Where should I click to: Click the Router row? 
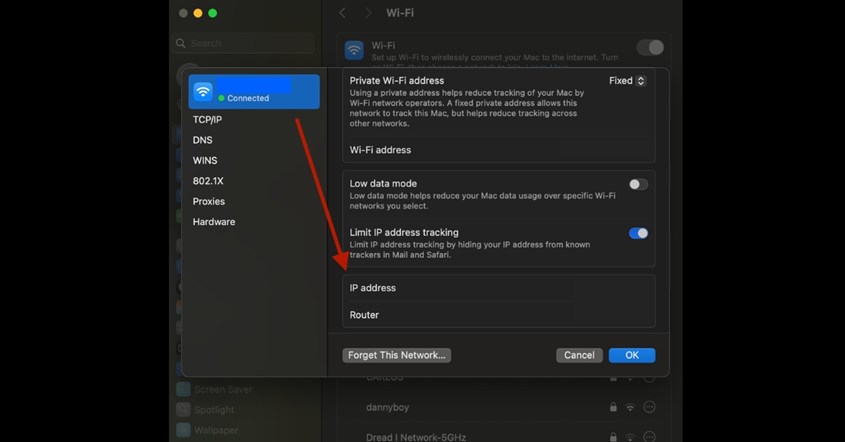[499, 315]
